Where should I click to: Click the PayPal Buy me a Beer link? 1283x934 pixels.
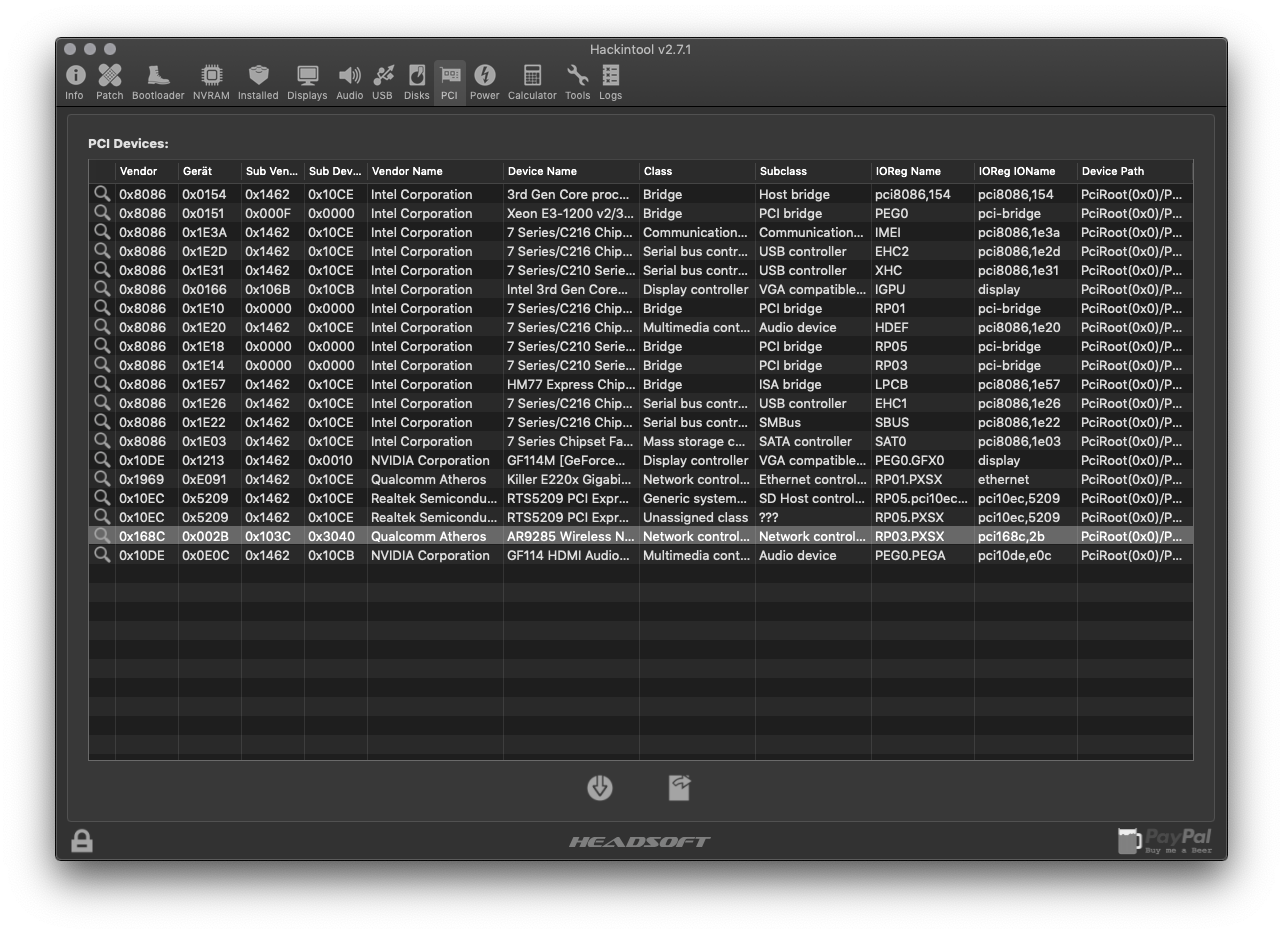pos(1165,841)
